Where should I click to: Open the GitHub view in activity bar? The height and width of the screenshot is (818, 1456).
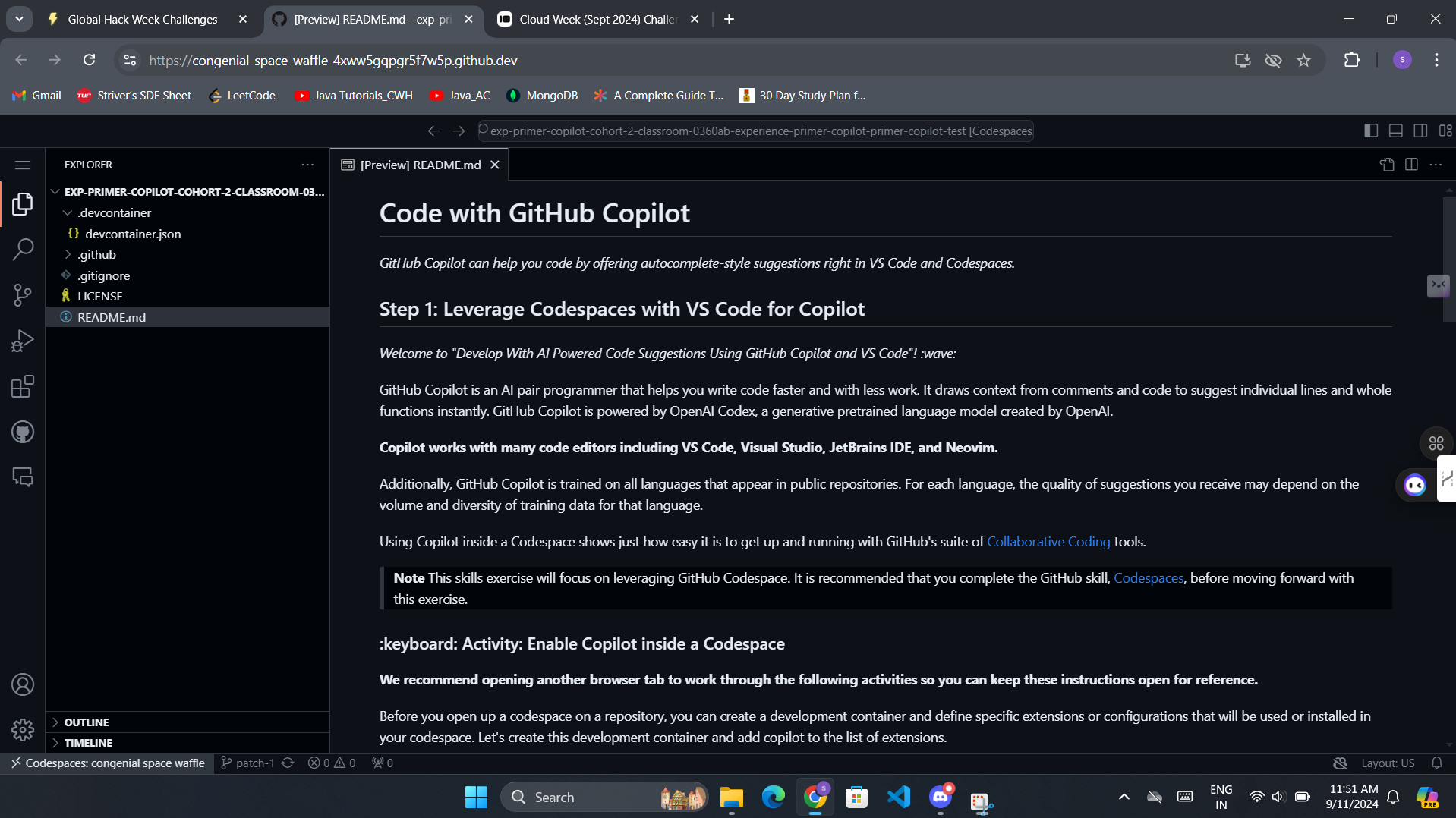[23, 432]
